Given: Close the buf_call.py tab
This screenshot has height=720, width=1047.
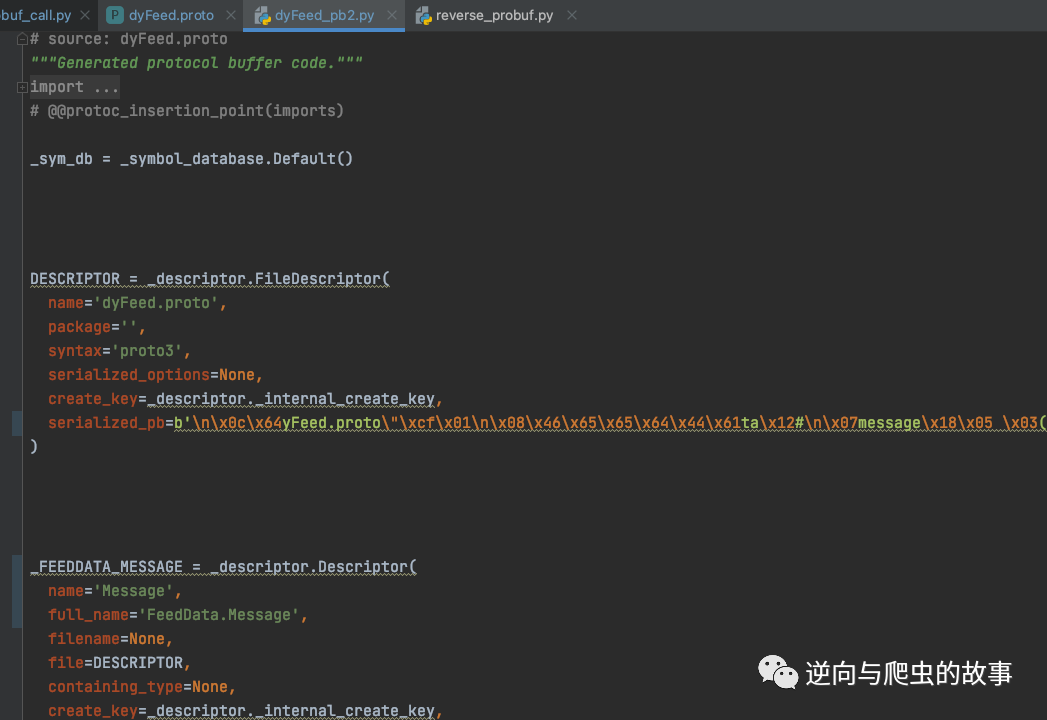Looking at the screenshot, I should [x=85, y=15].
